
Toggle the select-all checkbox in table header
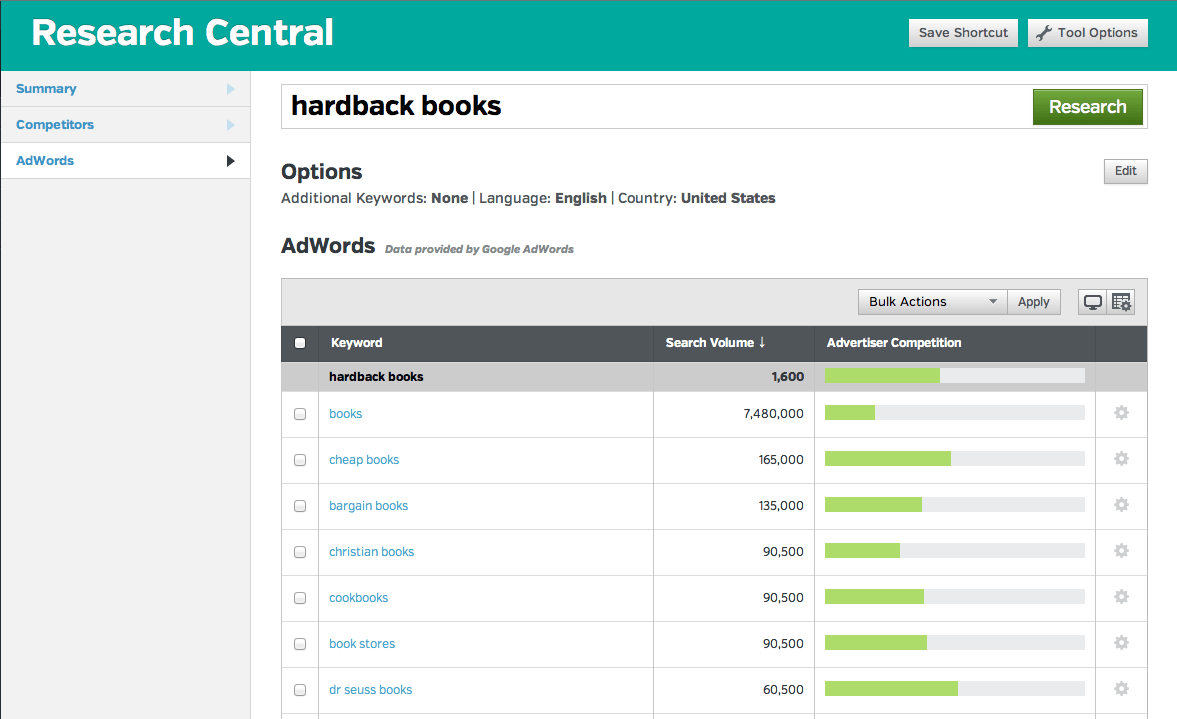point(300,343)
